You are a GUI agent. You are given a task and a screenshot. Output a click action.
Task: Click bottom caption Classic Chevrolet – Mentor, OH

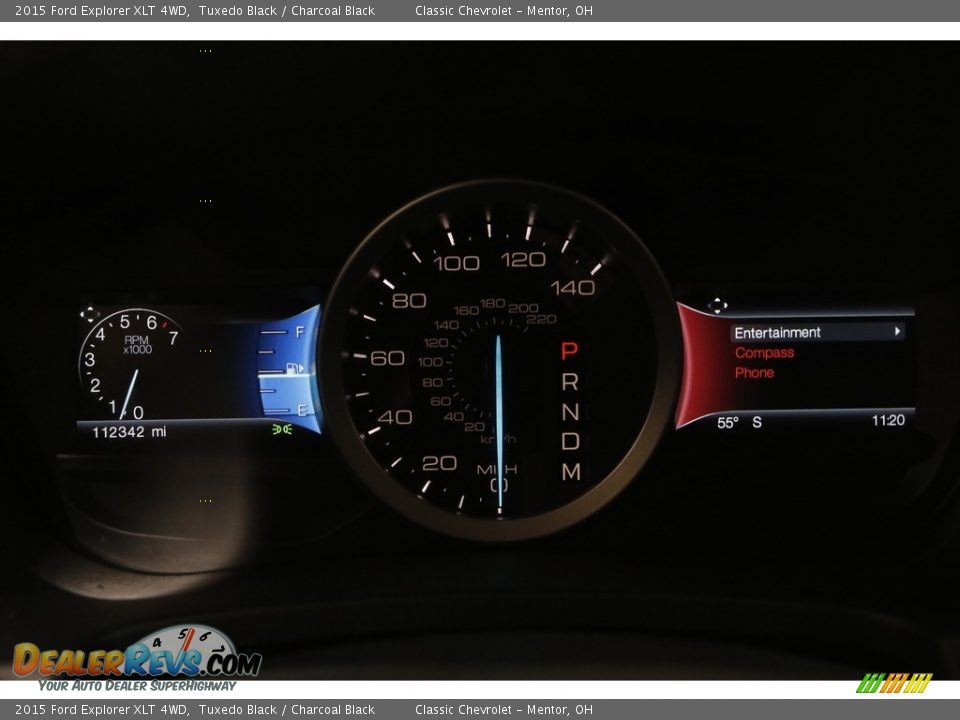(x=504, y=710)
